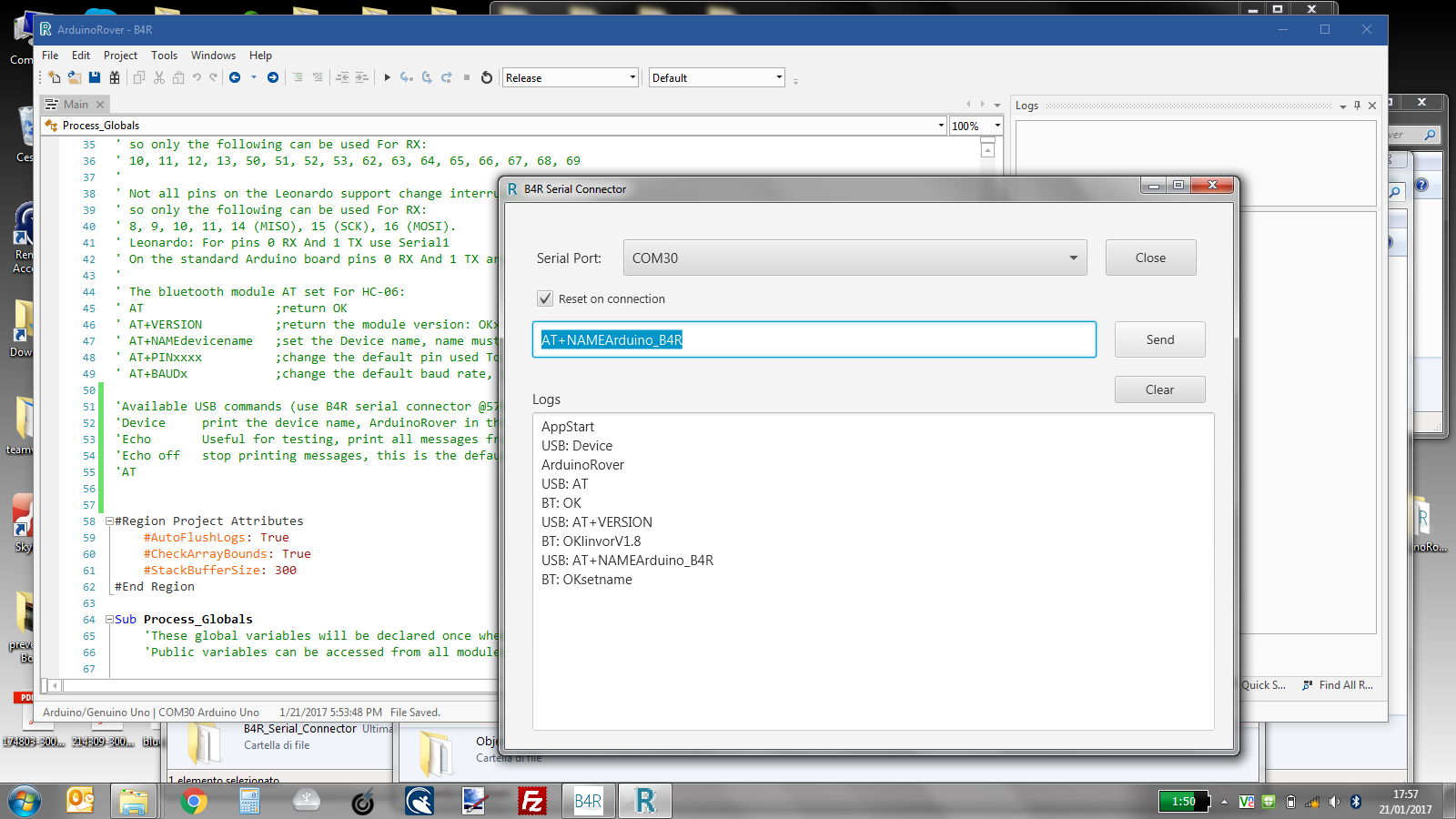This screenshot has width=1456, height=819.
Task: Toggle the Reset on connection checkbox
Action: click(x=545, y=298)
